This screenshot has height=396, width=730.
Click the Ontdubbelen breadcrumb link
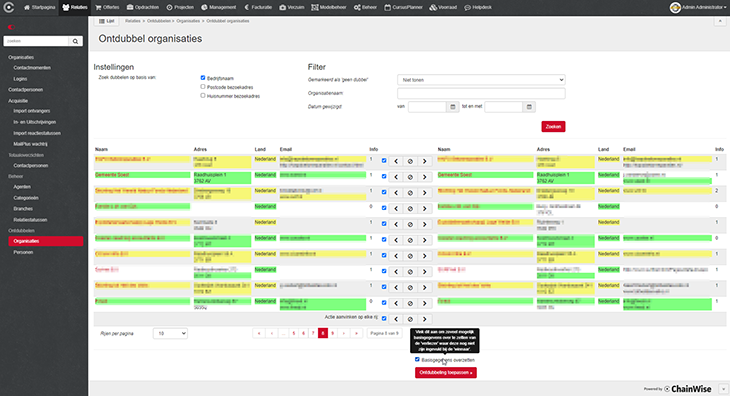pyautogui.click(x=159, y=21)
